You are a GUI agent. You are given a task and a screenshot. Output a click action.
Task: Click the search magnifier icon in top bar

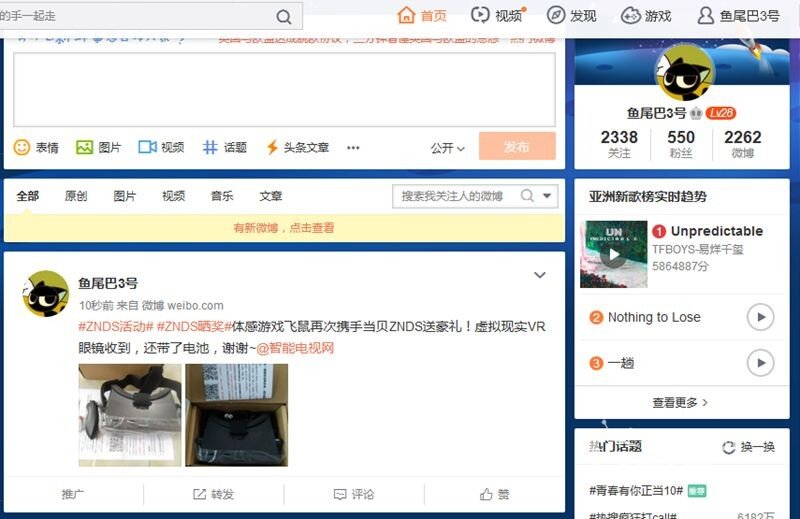point(284,17)
